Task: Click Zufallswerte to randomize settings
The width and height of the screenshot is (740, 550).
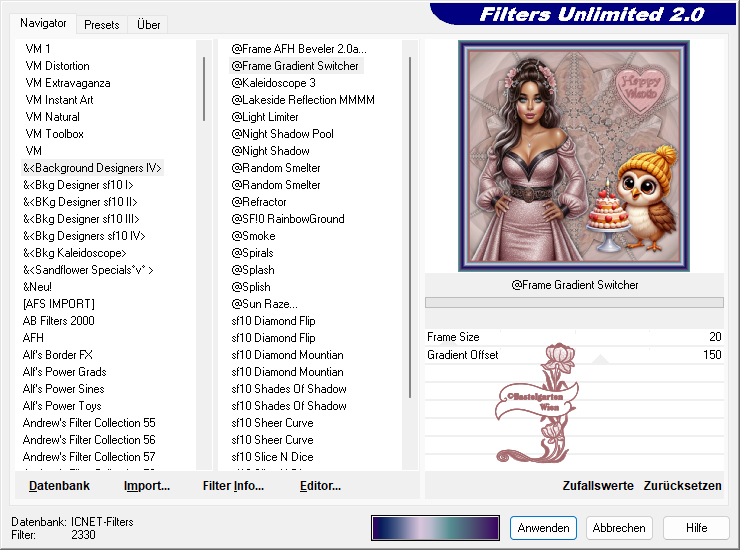Action: [x=598, y=486]
